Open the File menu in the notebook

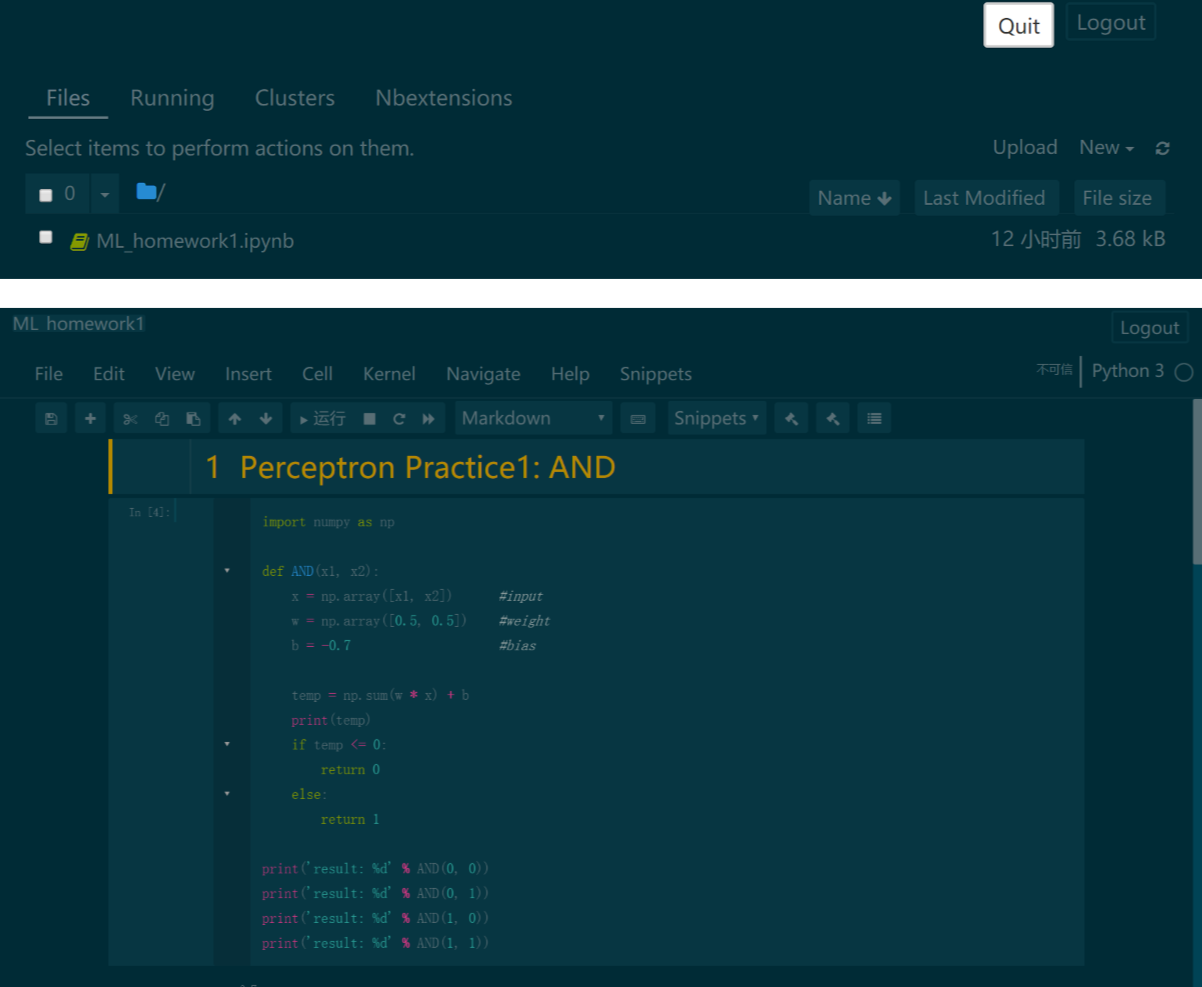tap(49, 374)
